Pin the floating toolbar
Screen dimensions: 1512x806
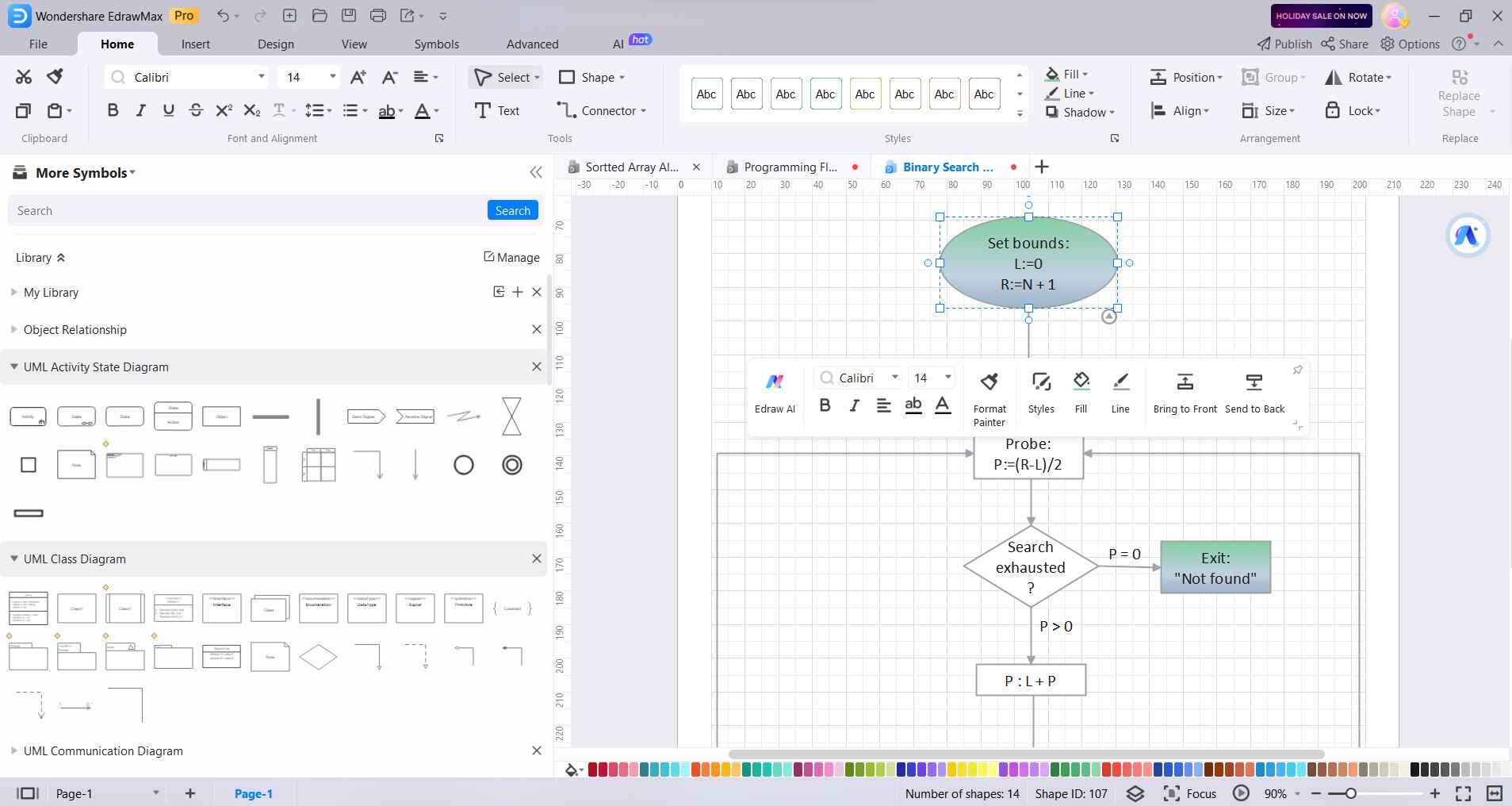click(1297, 370)
